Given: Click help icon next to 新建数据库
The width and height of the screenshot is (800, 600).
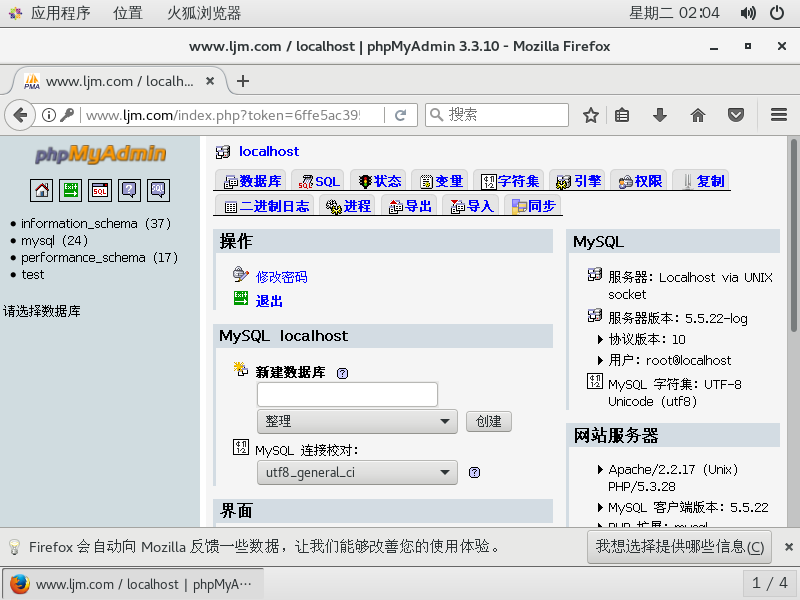Looking at the screenshot, I should click(342, 373).
